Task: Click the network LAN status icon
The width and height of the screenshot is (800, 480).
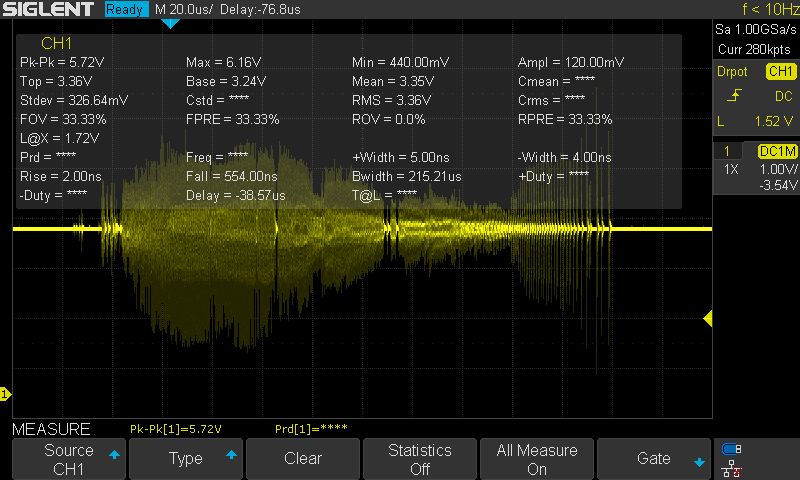Action: point(732,469)
